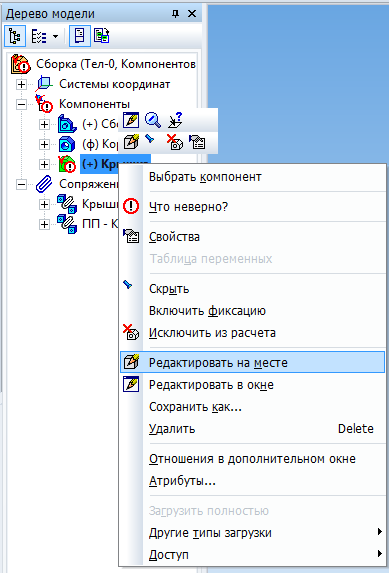
Task: Click the magnifier zoom icon in the mini toolbar
Action: [x=153, y=120]
